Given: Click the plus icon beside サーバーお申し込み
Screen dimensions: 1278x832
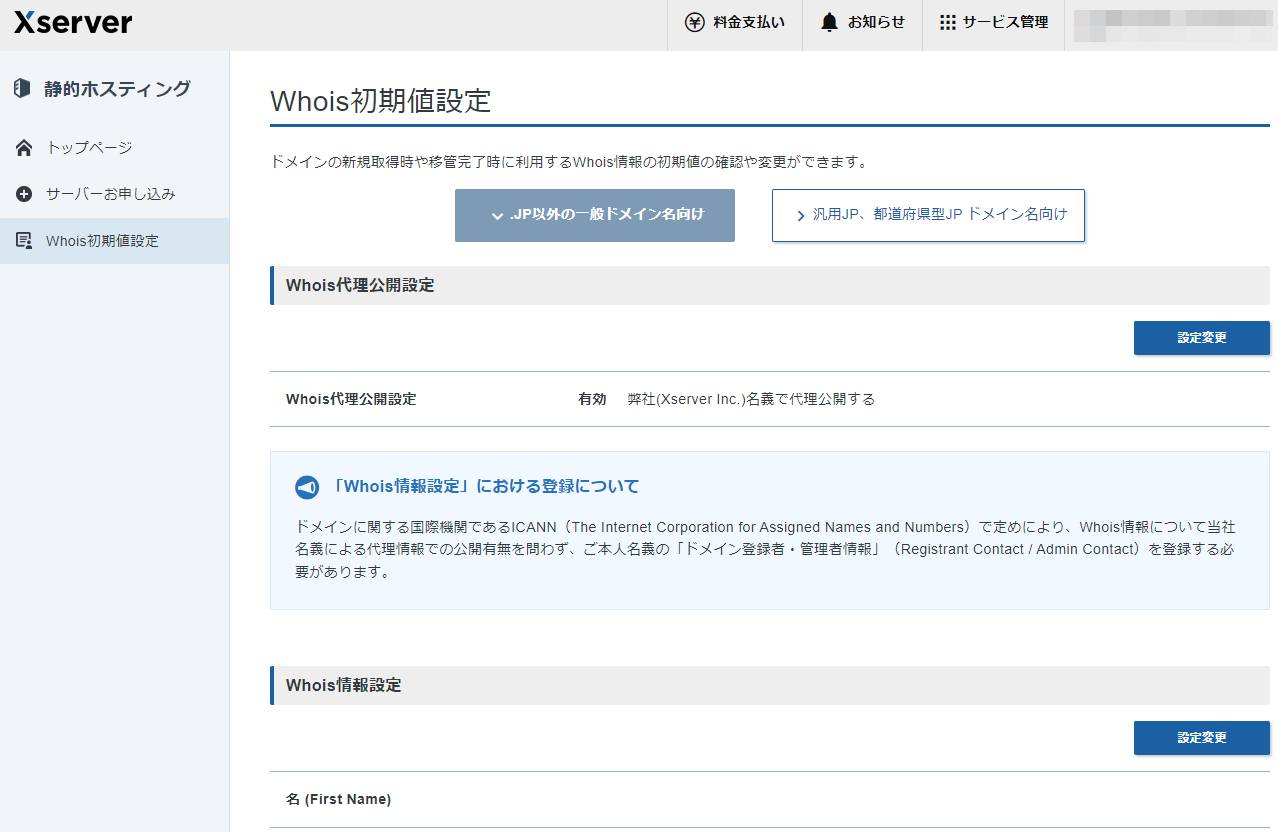Looking at the screenshot, I should [22, 194].
